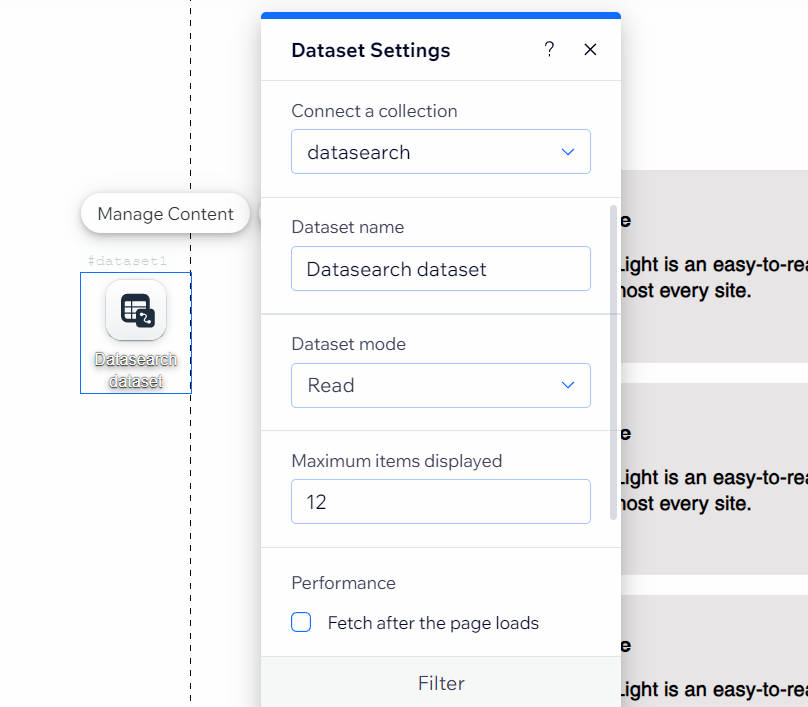The image size is (808, 707).
Task: Click the settings panel vertical scrollbar
Action: 614,360
